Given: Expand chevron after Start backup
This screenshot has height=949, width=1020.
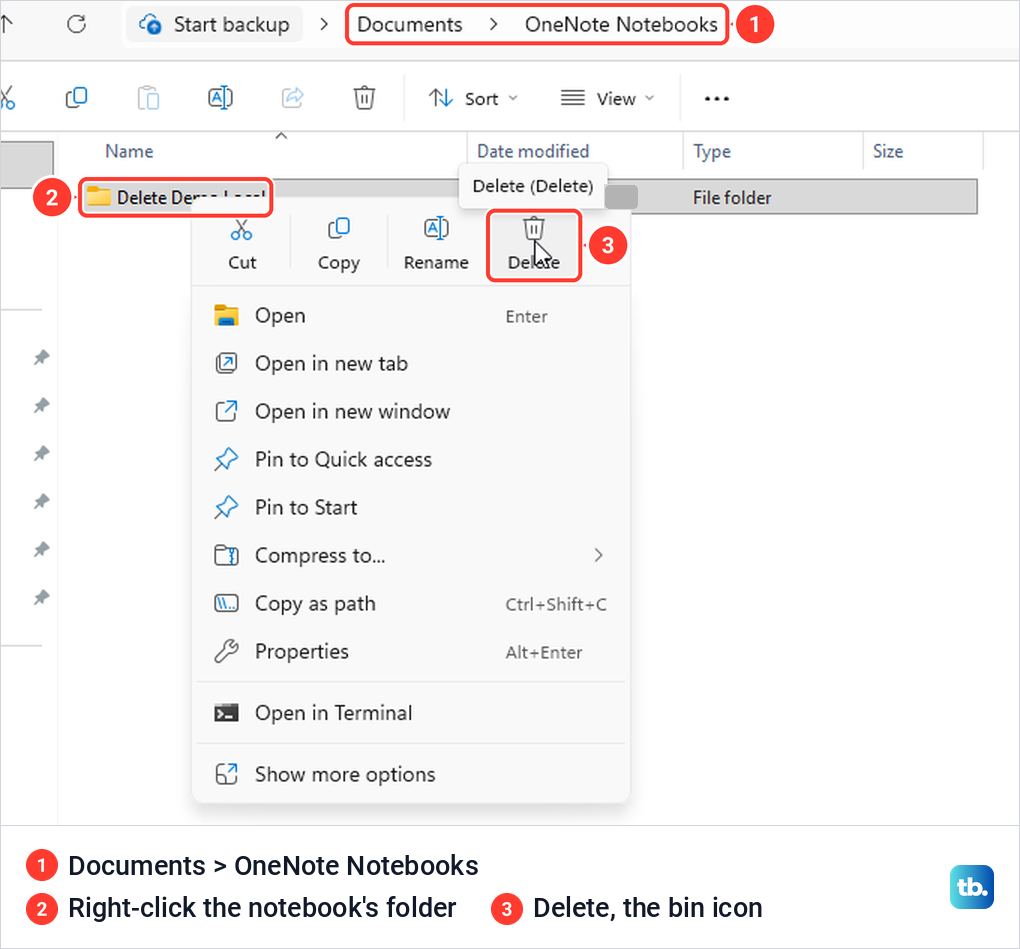Looking at the screenshot, I should (324, 25).
